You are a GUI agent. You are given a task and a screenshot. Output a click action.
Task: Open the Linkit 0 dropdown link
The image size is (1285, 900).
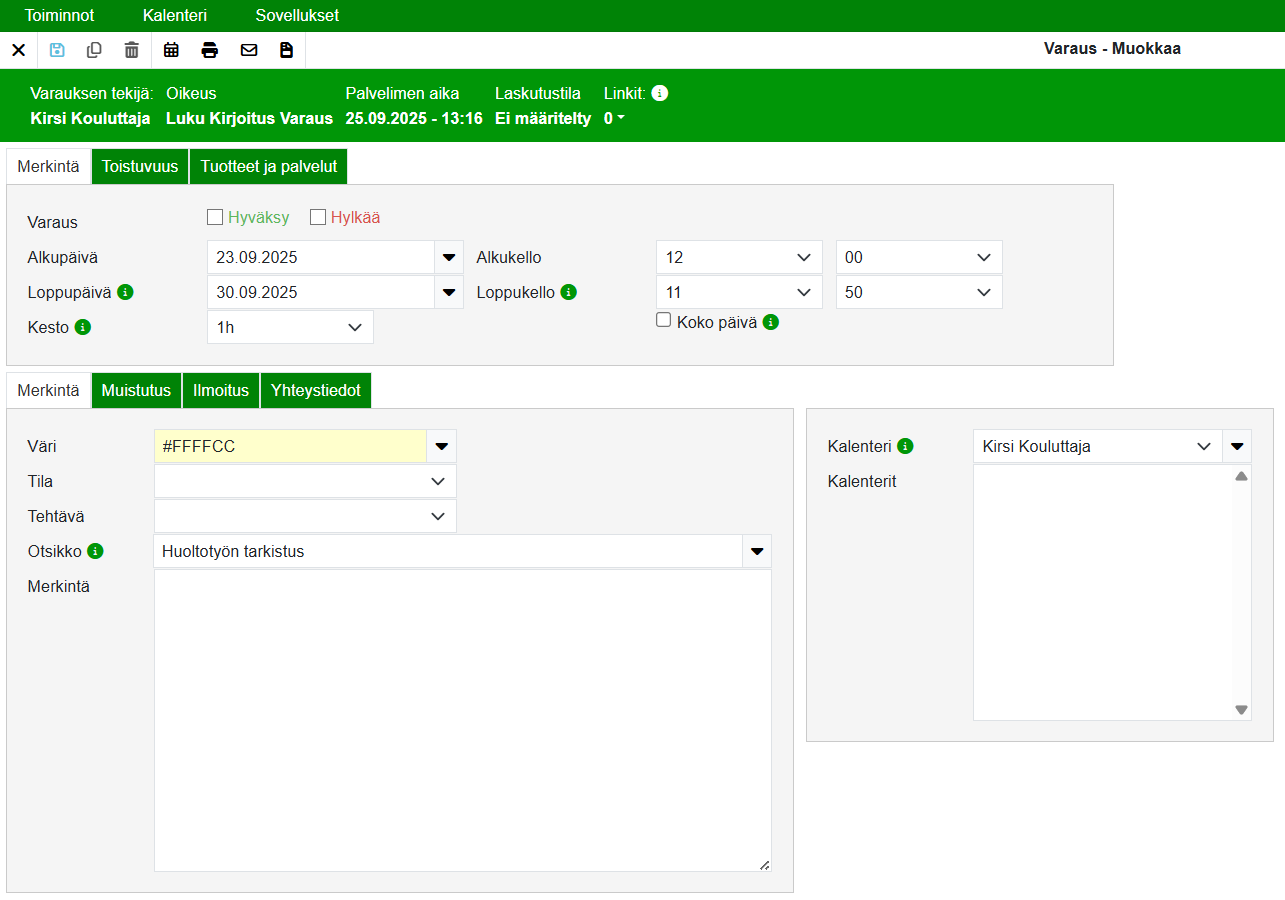click(x=614, y=118)
